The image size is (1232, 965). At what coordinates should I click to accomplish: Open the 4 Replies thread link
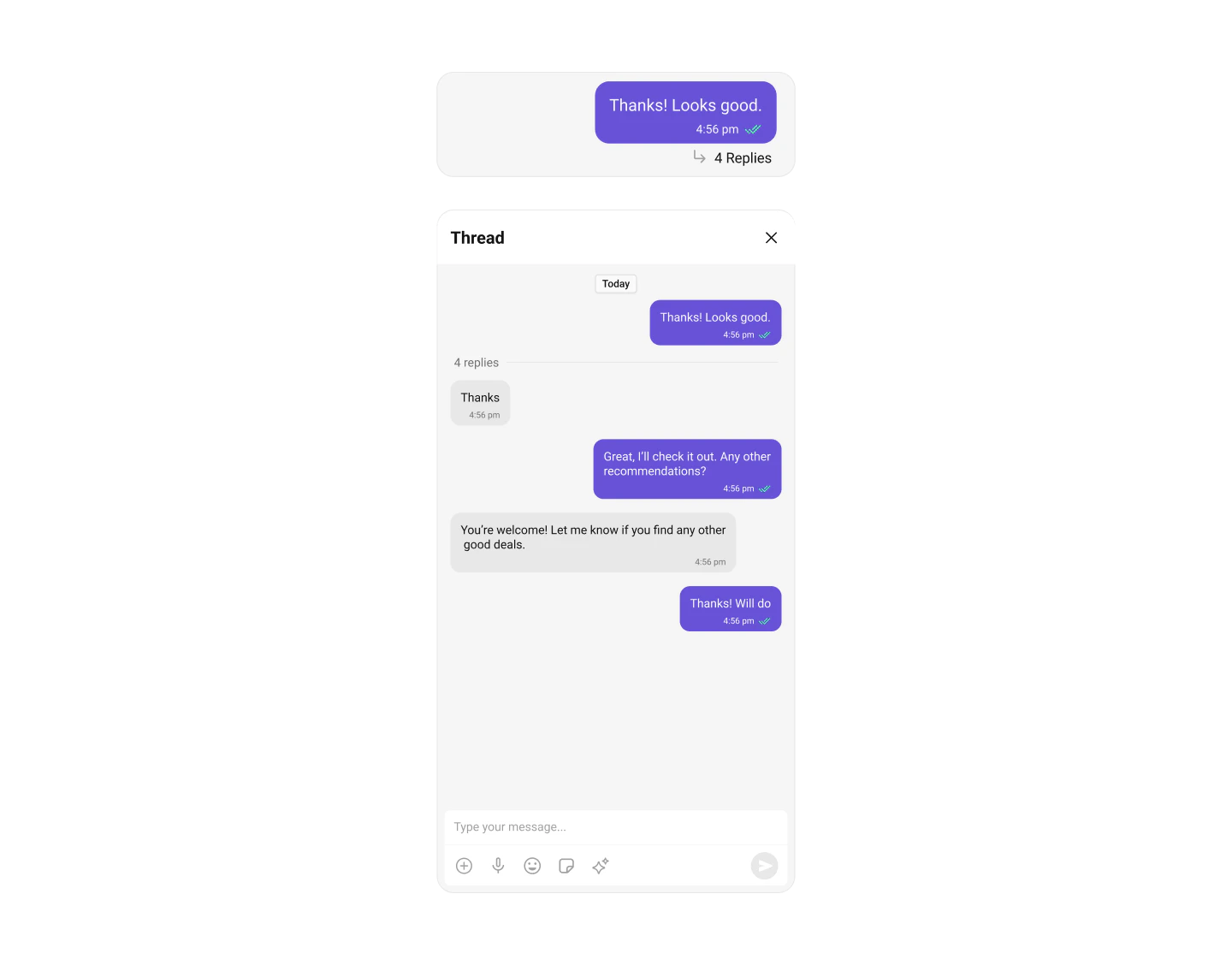point(743,158)
